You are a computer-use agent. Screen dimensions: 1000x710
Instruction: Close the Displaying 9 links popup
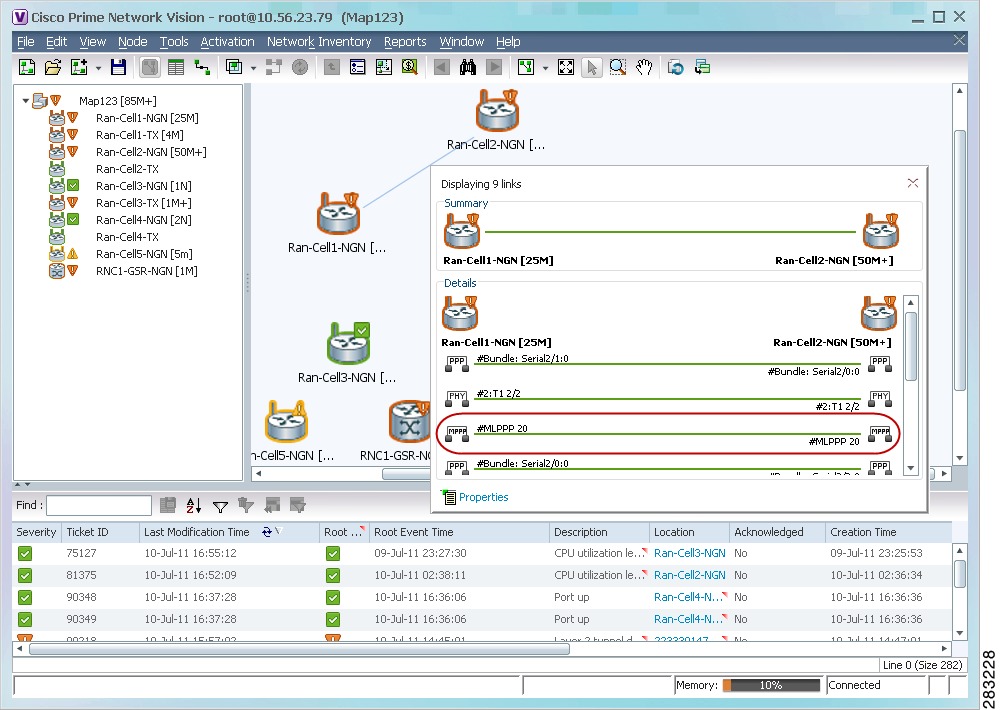(x=913, y=183)
